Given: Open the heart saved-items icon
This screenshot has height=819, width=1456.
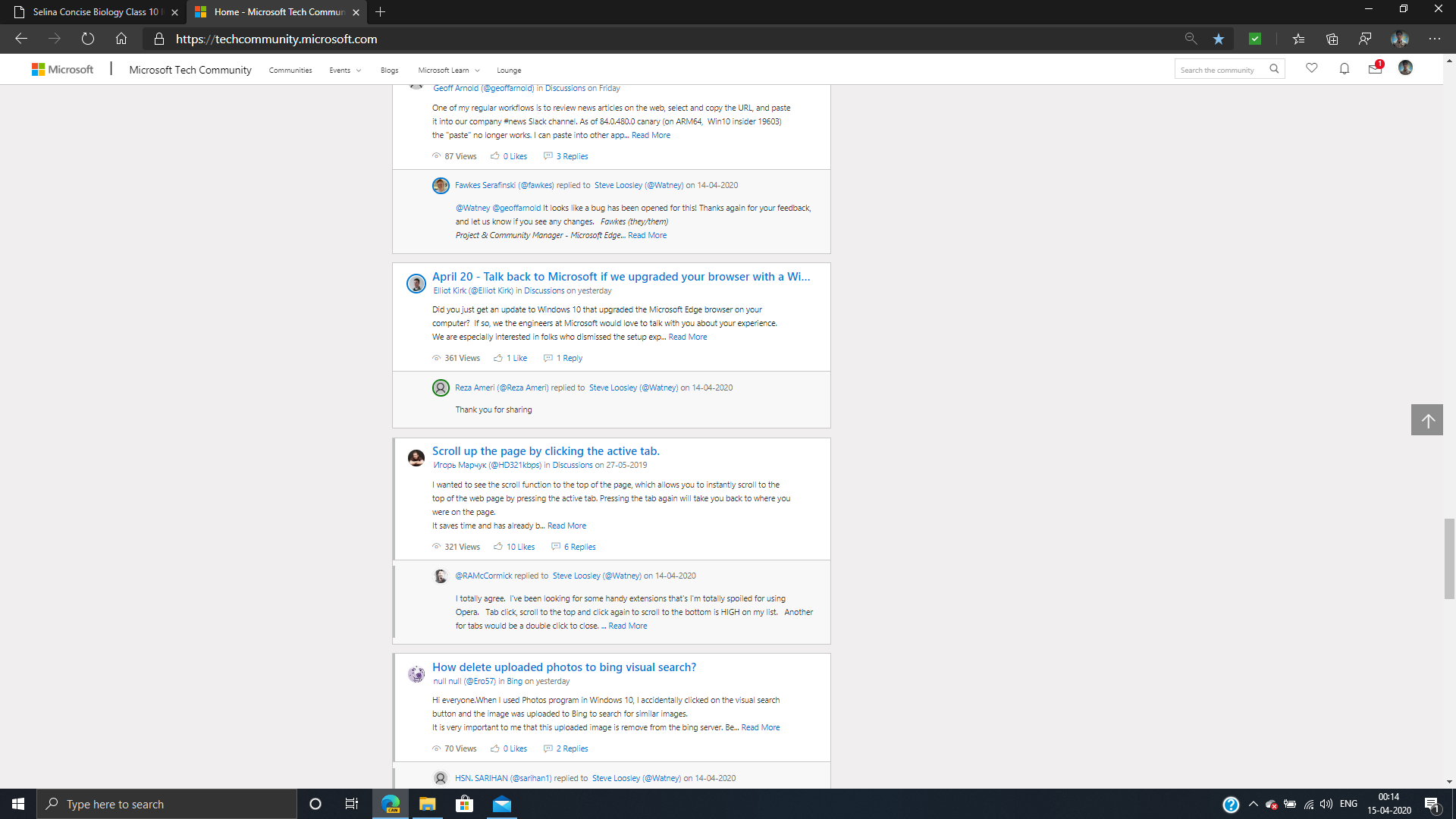Looking at the screenshot, I should 1312,68.
